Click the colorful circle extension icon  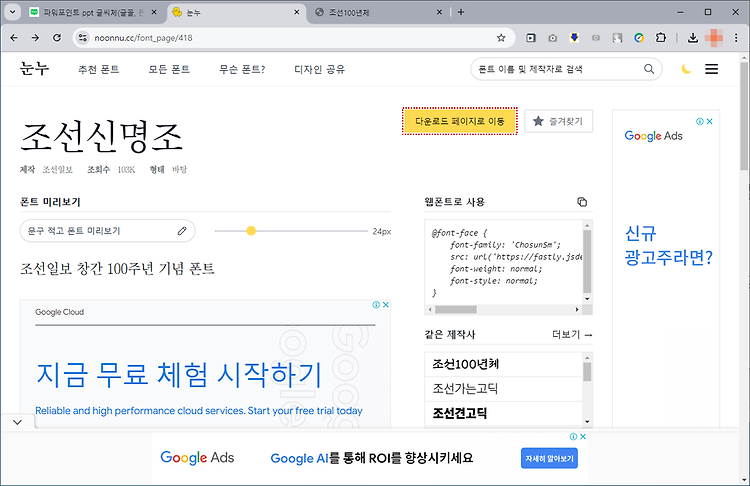(x=639, y=38)
